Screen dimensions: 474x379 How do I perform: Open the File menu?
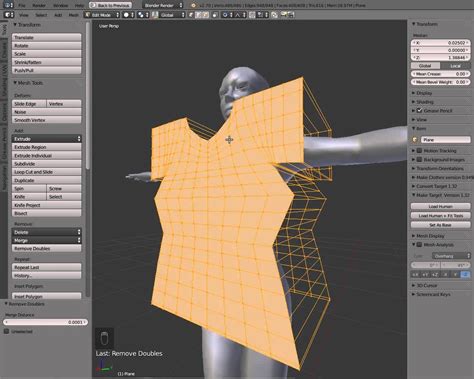click(x=22, y=5)
